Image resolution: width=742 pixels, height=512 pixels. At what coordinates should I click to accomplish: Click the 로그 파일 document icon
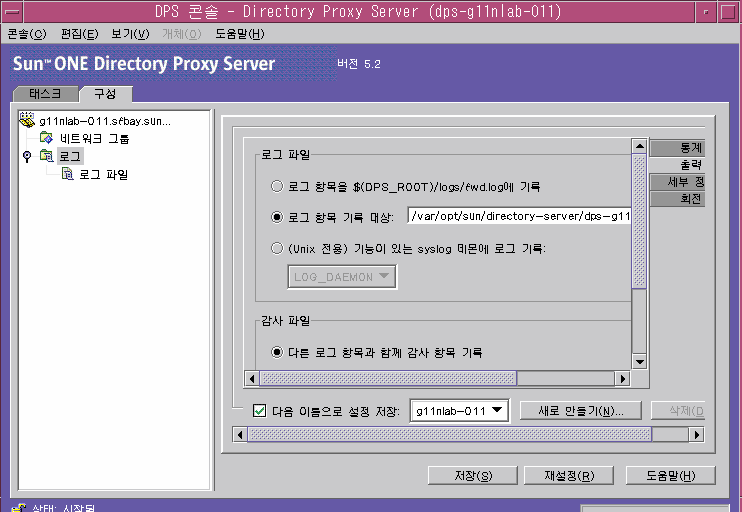(68, 174)
